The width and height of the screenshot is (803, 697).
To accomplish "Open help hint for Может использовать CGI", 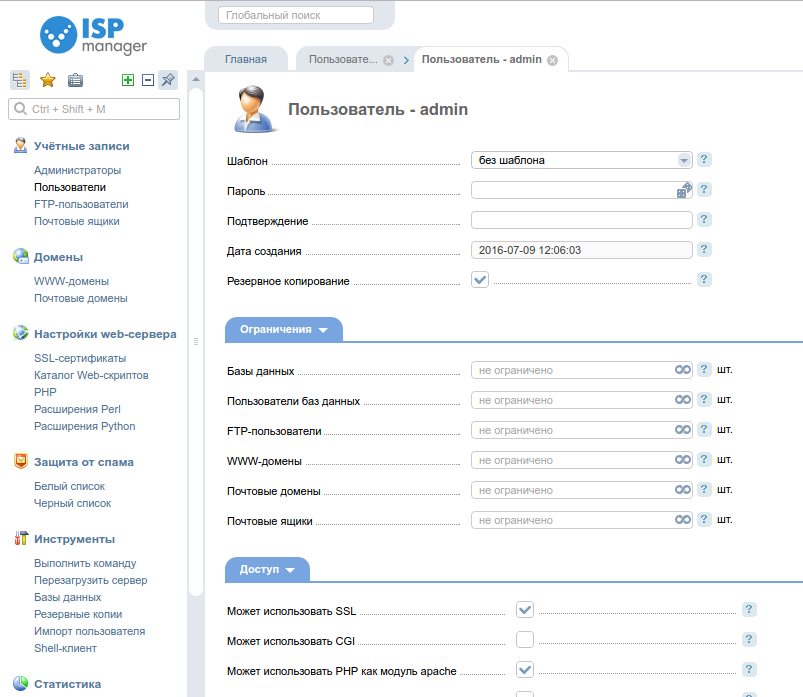I will [749, 639].
